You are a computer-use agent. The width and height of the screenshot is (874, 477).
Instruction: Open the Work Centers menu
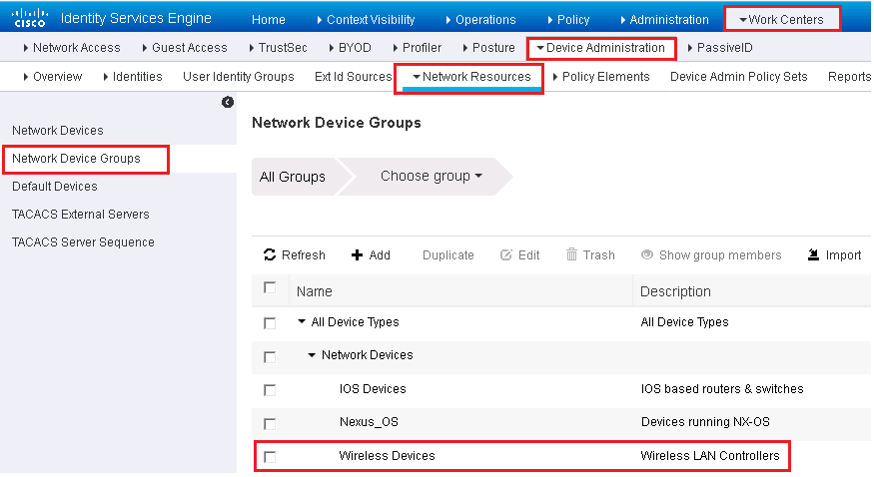pyautogui.click(x=781, y=20)
